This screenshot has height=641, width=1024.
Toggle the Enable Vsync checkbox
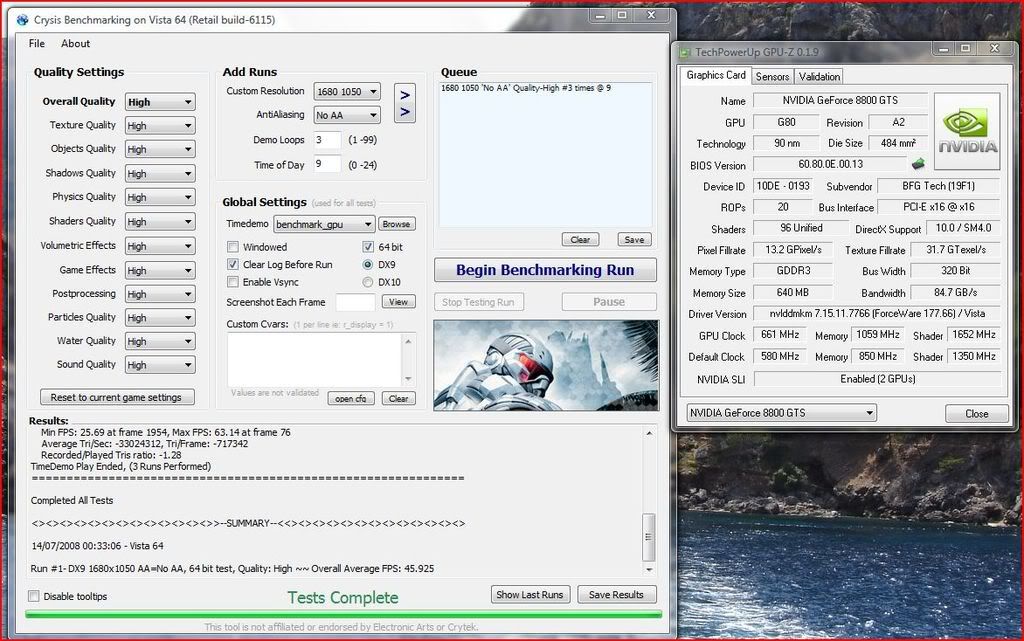coord(233,283)
